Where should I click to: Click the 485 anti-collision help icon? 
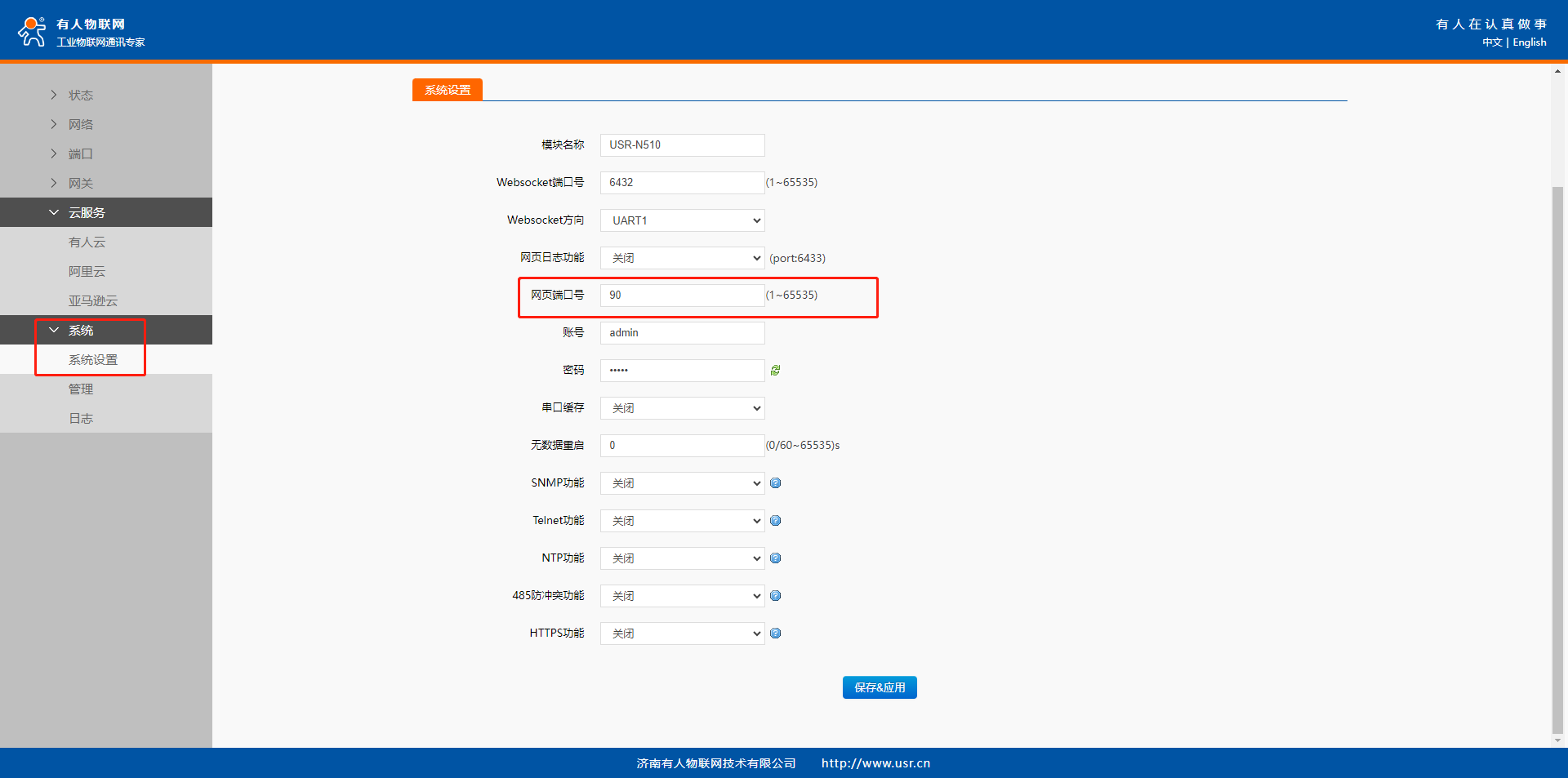coord(775,596)
